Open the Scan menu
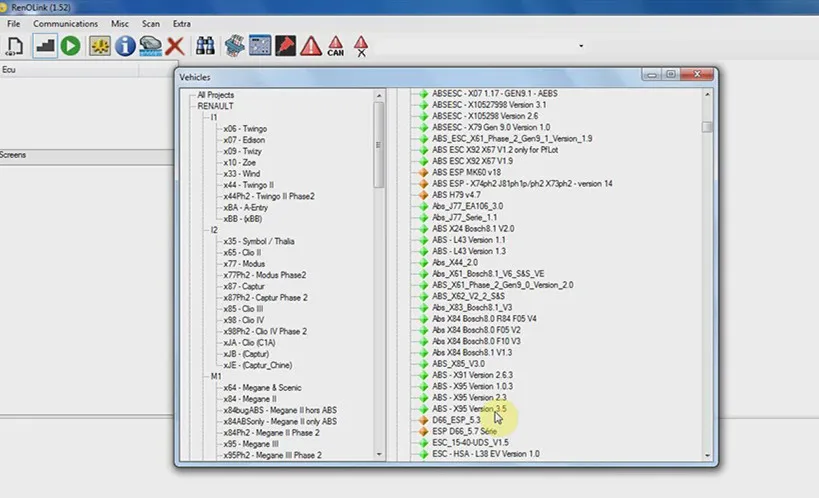 point(151,24)
